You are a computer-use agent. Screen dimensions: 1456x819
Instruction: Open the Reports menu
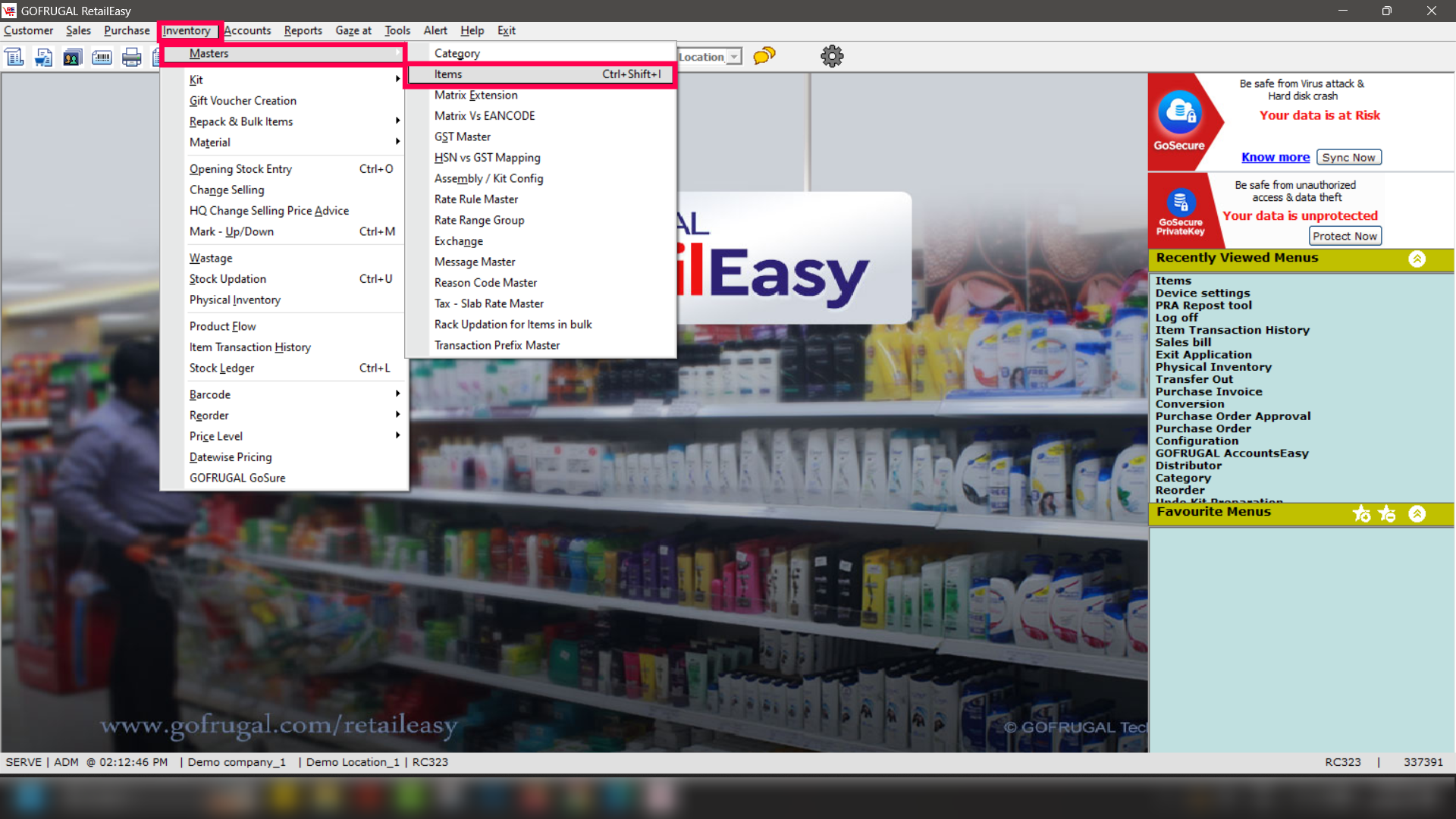303,30
